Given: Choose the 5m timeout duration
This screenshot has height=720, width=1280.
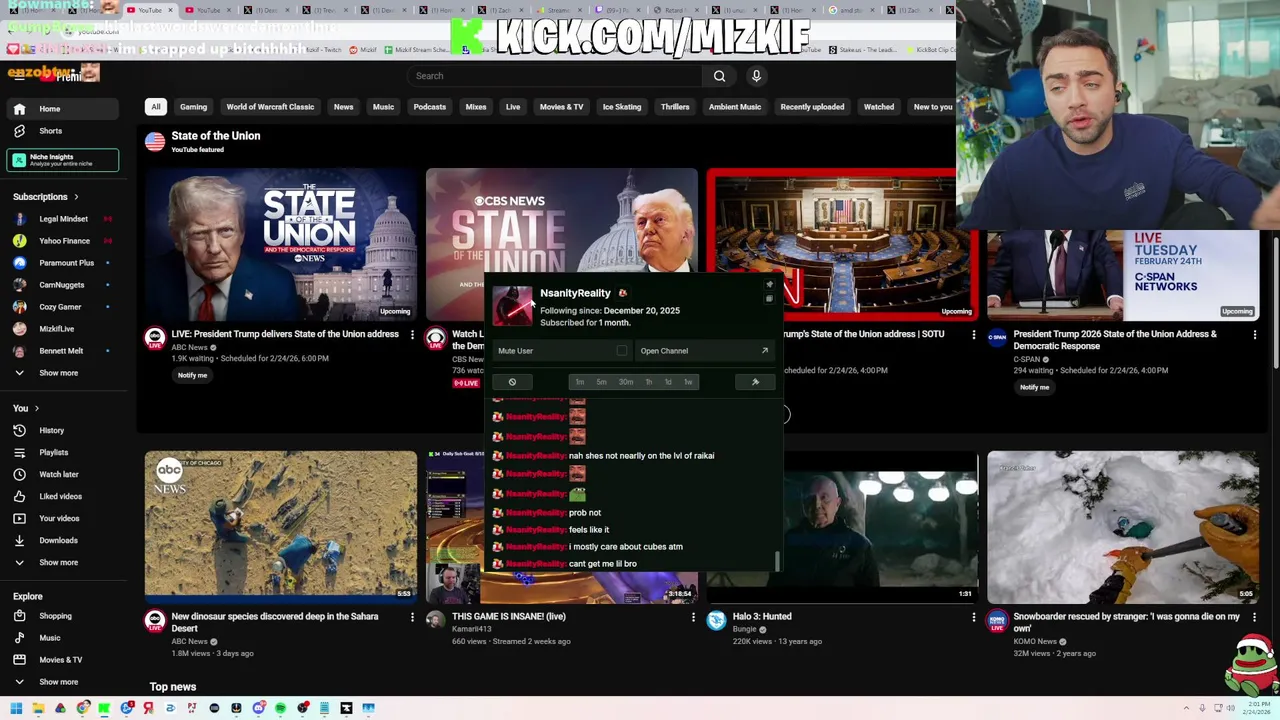Looking at the screenshot, I should click(601, 382).
